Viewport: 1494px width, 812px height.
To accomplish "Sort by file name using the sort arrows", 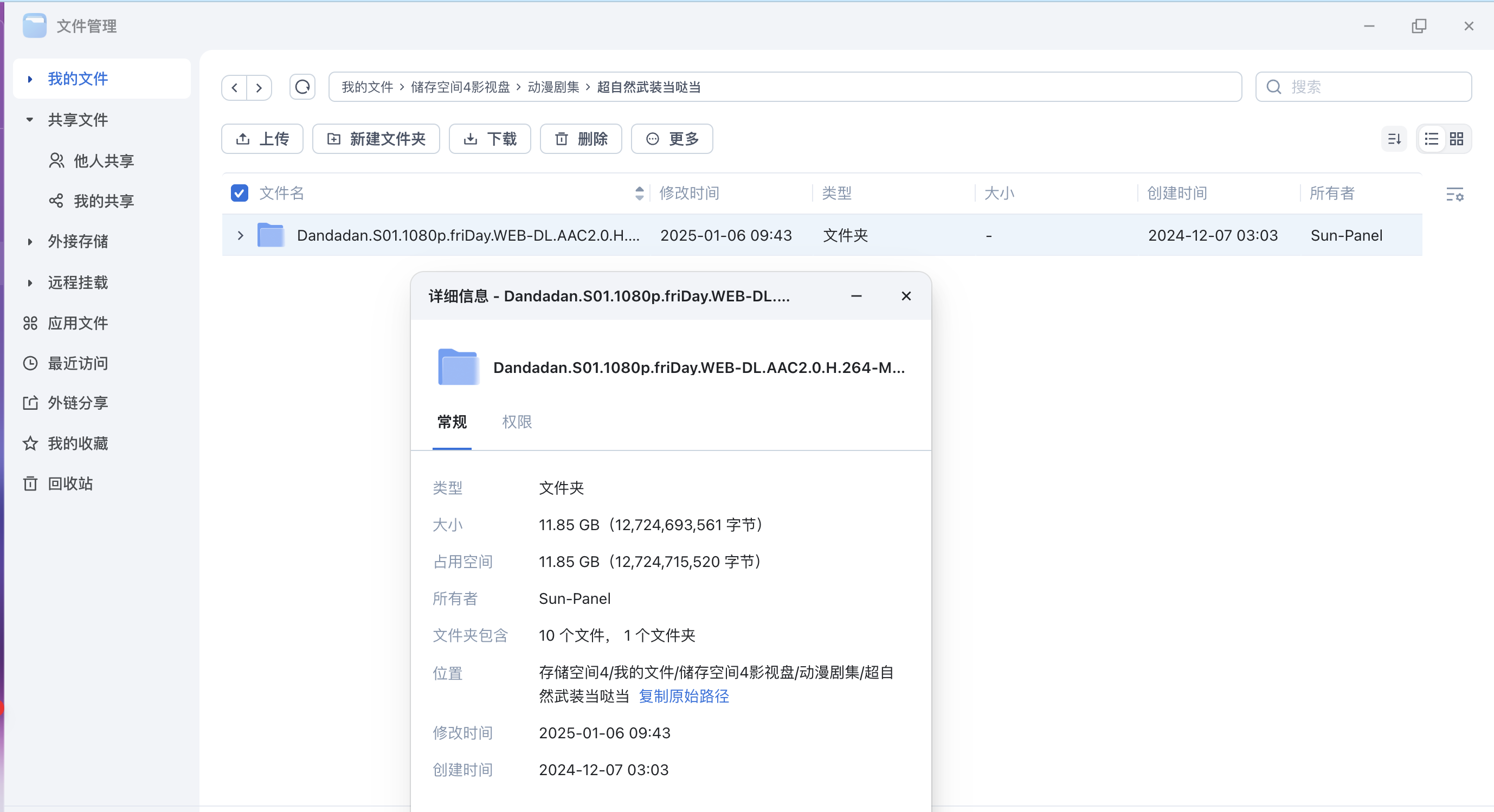I will (x=639, y=193).
